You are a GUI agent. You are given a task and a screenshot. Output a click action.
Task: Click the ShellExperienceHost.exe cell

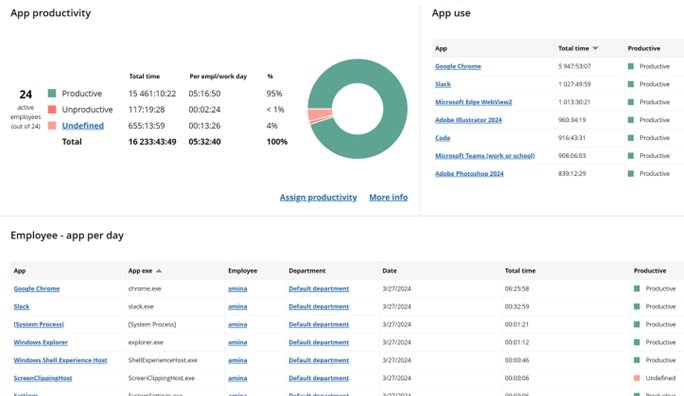163,360
